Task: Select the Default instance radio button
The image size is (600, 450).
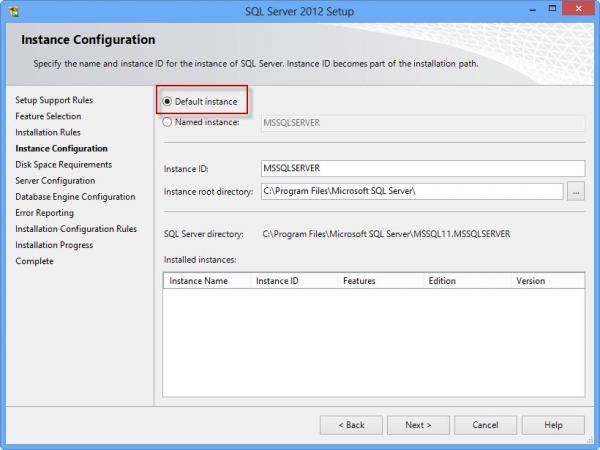Action: 167,101
